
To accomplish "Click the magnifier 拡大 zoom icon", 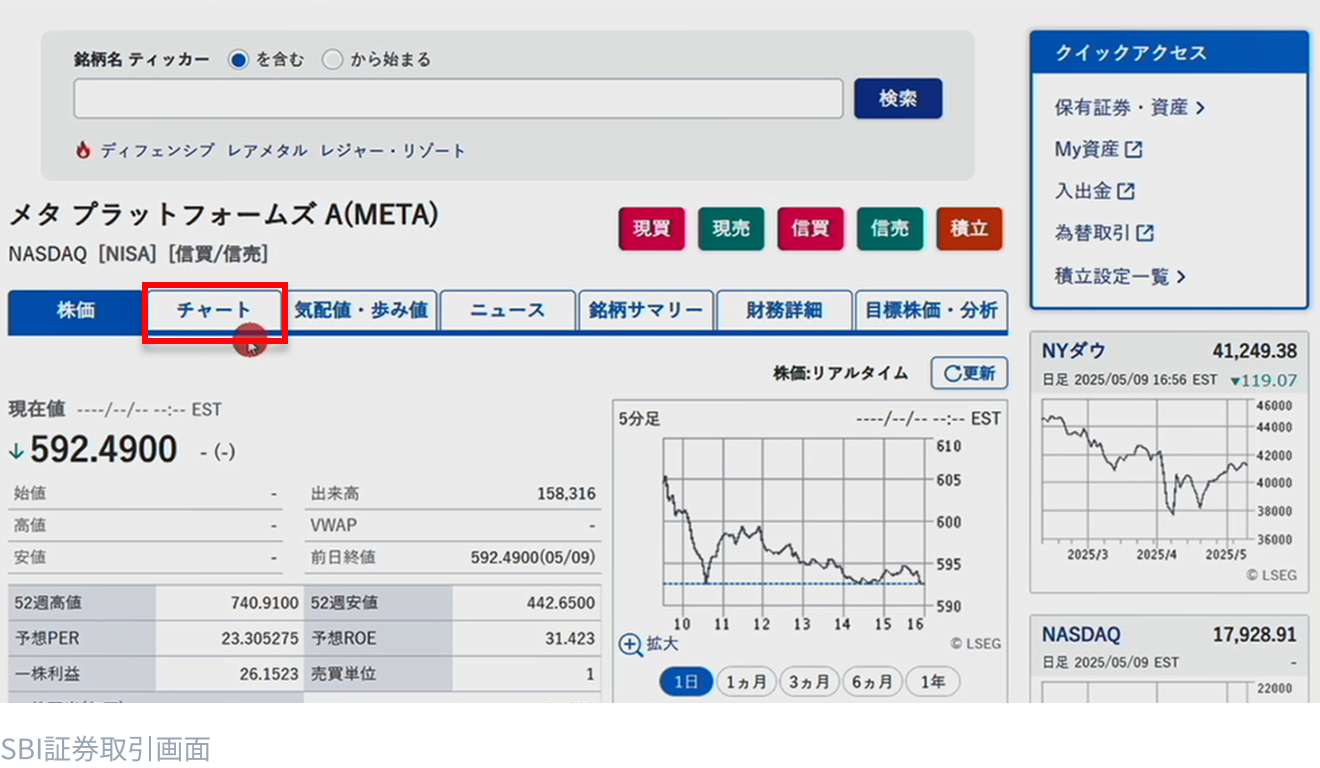I will 631,645.
